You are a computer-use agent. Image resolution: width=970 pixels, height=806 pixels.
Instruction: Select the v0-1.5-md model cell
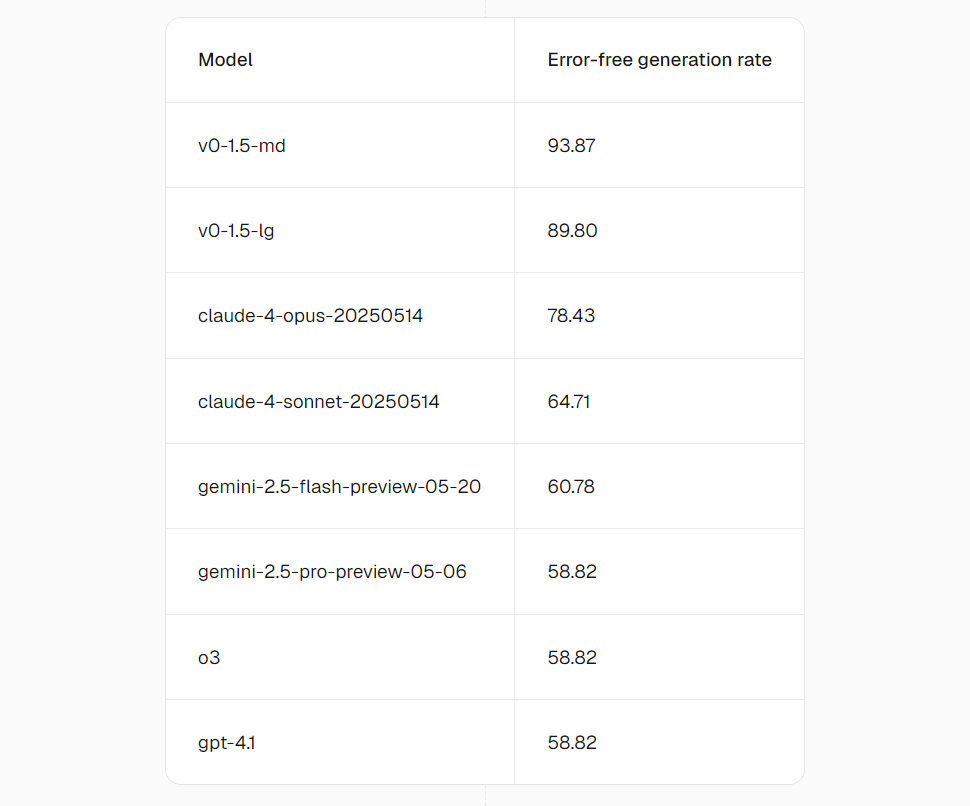point(242,146)
